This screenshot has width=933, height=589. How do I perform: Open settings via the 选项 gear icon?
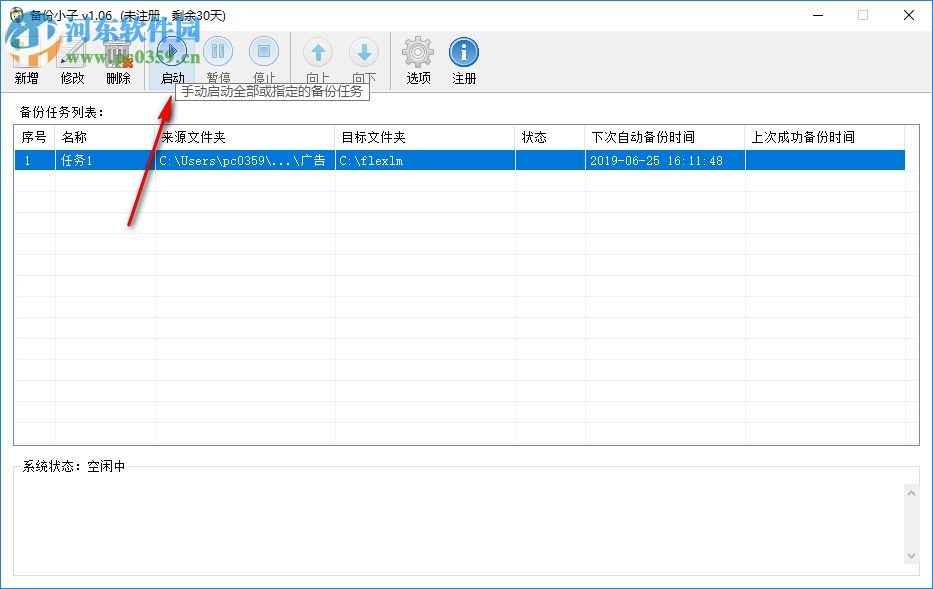pyautogui.click(x=416, y=50)
